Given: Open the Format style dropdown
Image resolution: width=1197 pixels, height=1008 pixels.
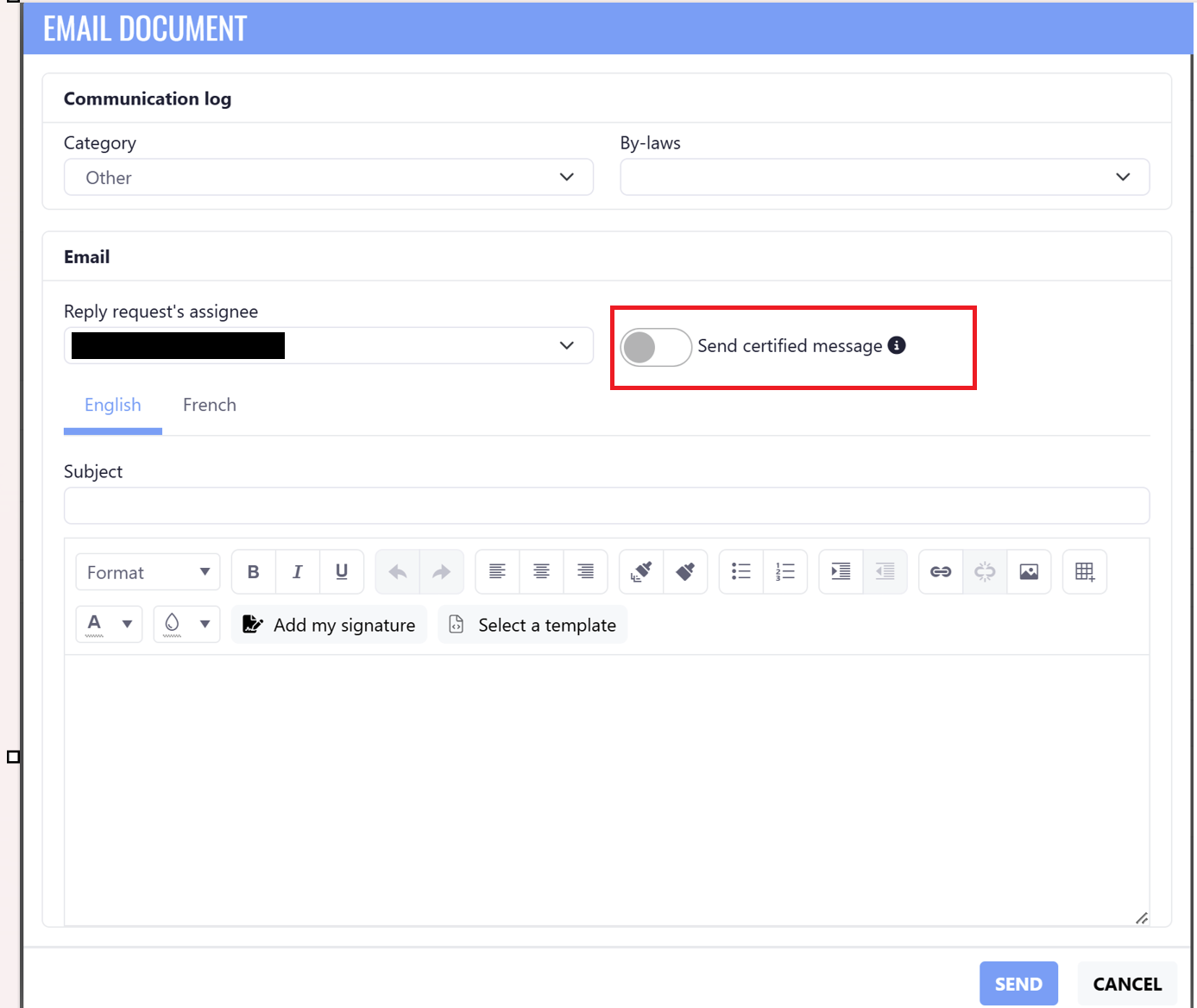Looking at the screenshot, I should [x=148, y=572].
